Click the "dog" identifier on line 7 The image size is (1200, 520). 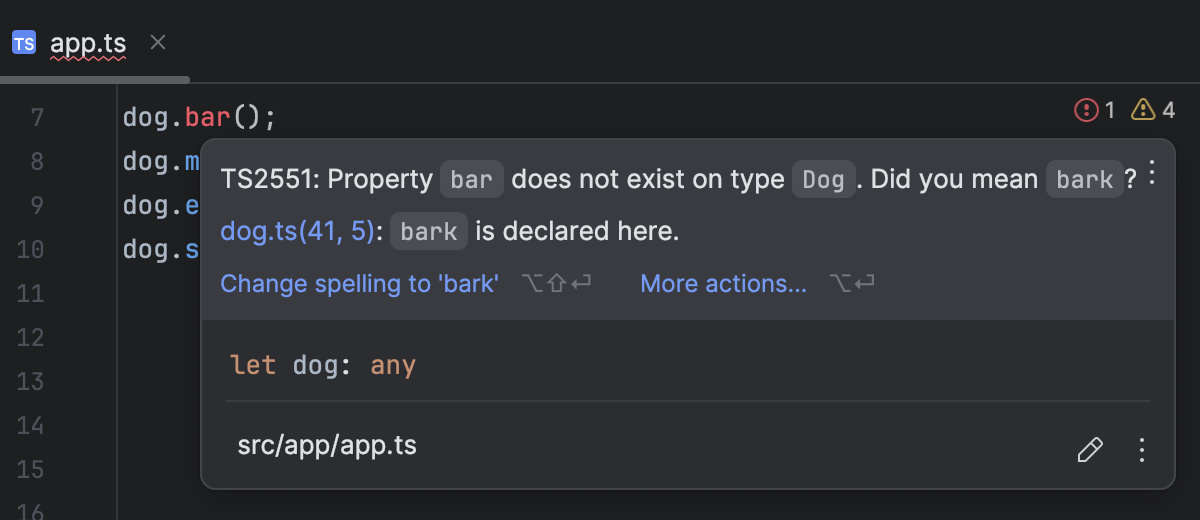tap(148, 118)
